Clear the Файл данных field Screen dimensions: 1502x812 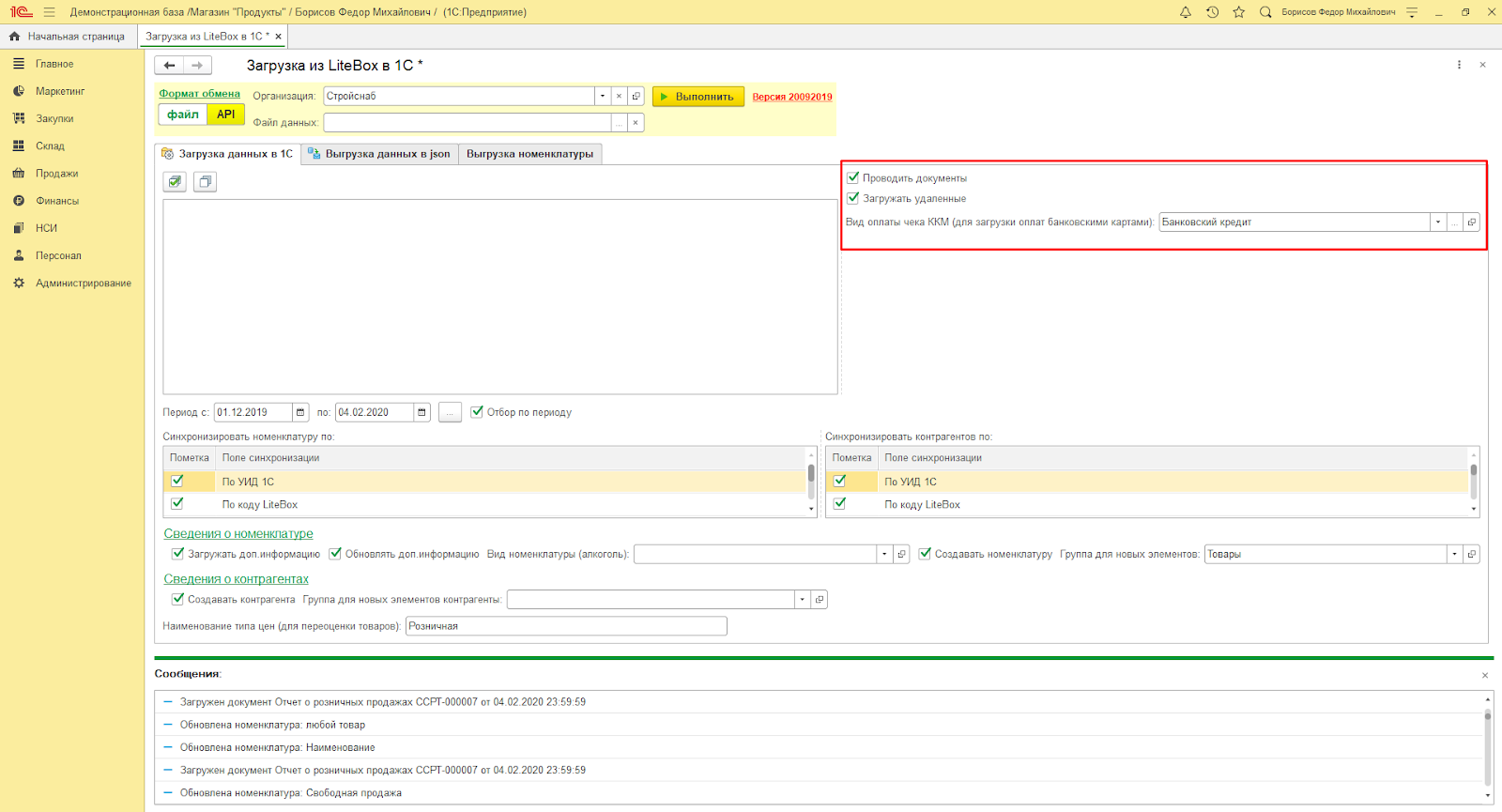(x=636, y=122)
